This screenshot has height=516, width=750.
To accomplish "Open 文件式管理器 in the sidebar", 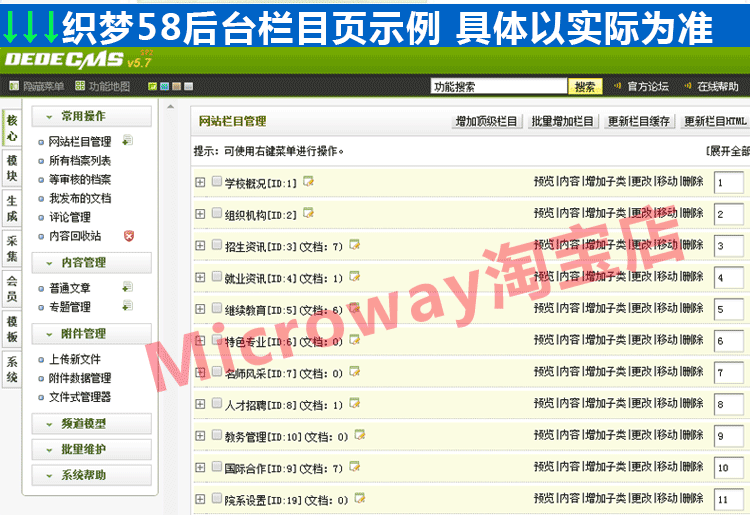I will coord(80,397).
